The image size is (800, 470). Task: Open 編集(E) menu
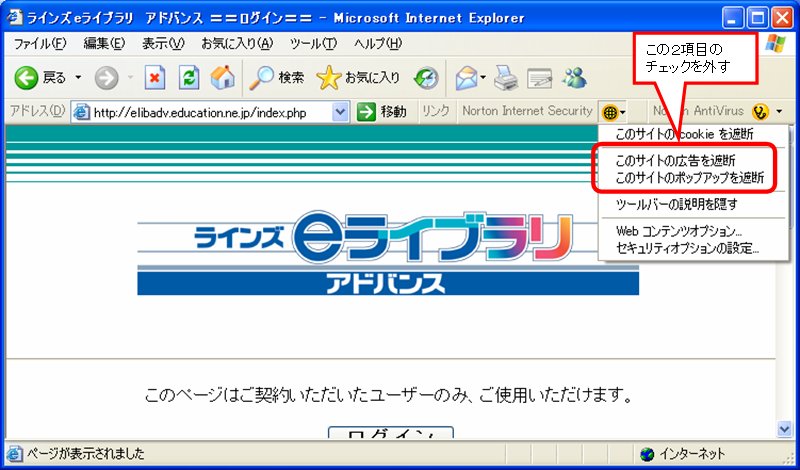click(104, 44)
